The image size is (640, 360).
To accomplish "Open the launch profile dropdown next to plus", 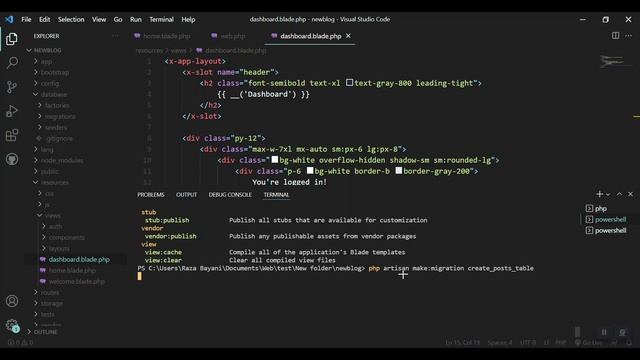I will pos(608,195).
